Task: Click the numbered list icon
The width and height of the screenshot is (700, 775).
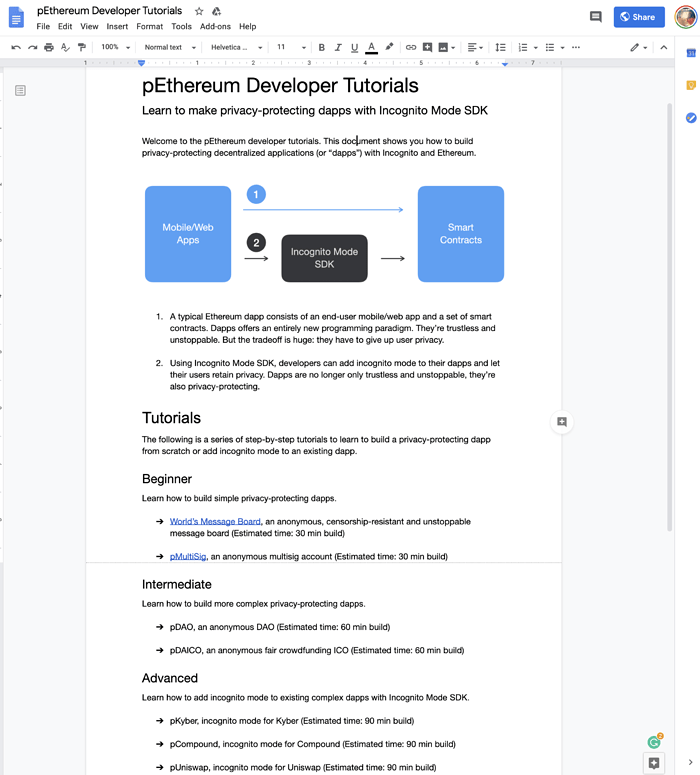Action: tap(523, 47)
